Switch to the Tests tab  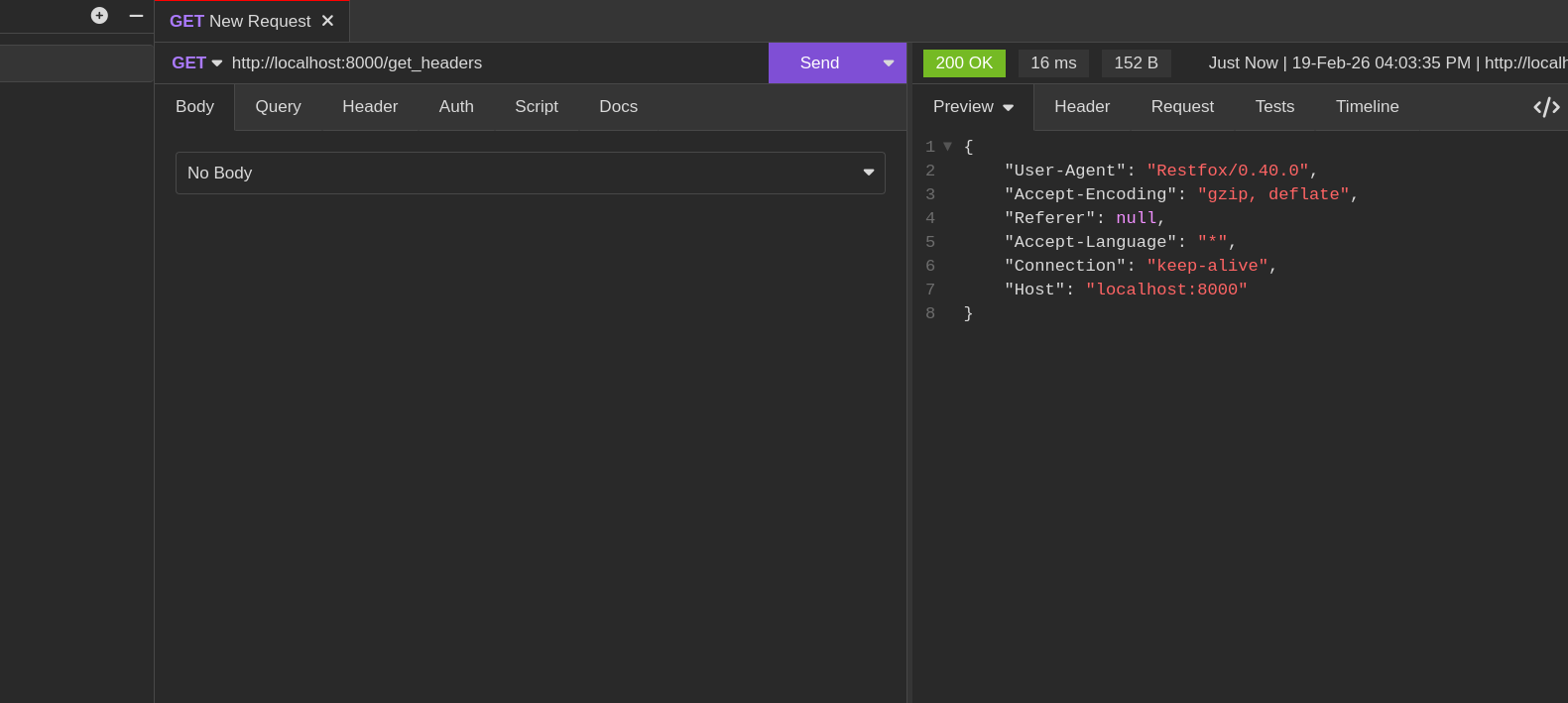point(1274,107)
